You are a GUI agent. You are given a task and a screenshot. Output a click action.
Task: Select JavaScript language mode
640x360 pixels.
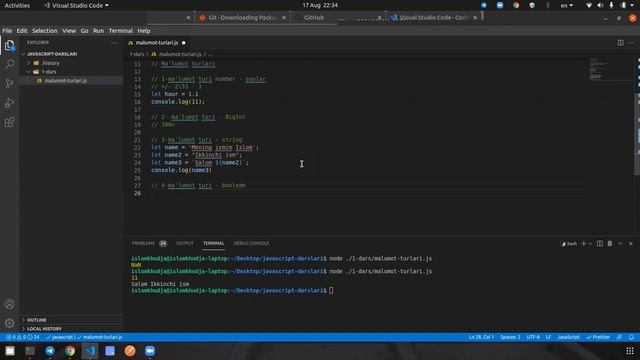pyautogui.click(x=569, y=337)
